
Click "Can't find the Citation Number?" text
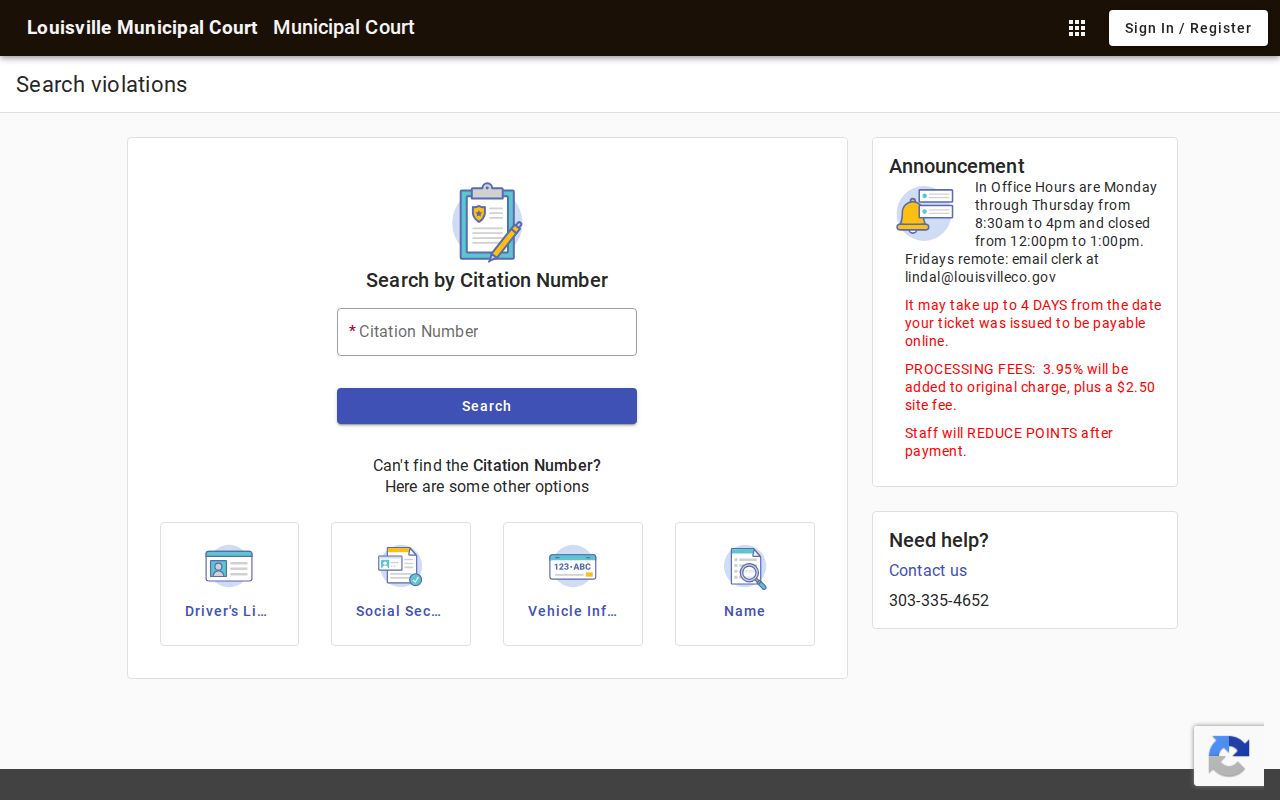(487, 465)
